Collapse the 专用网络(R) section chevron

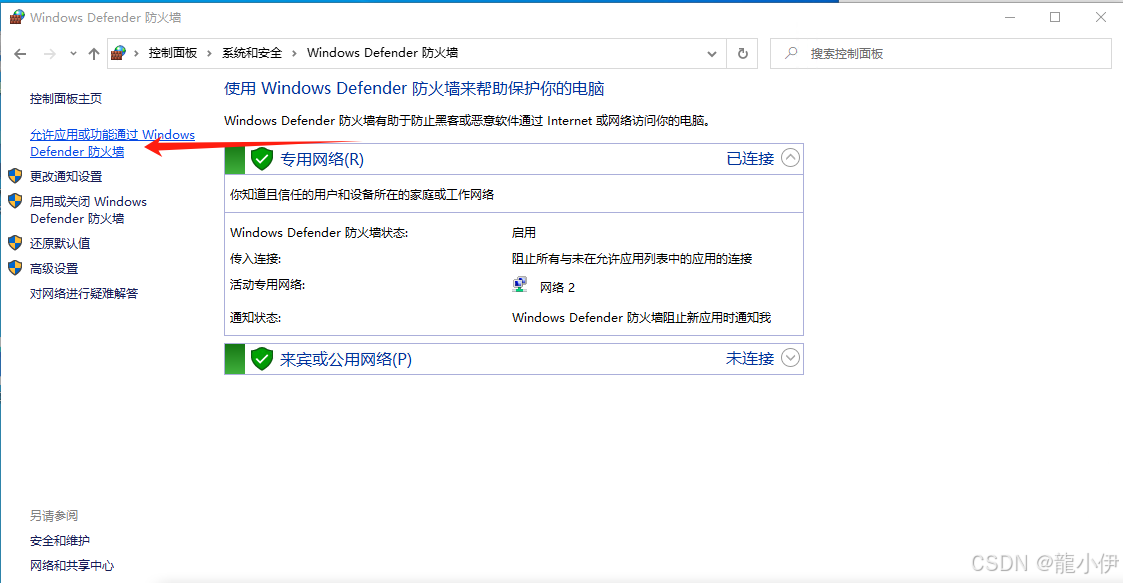(790, 158)
